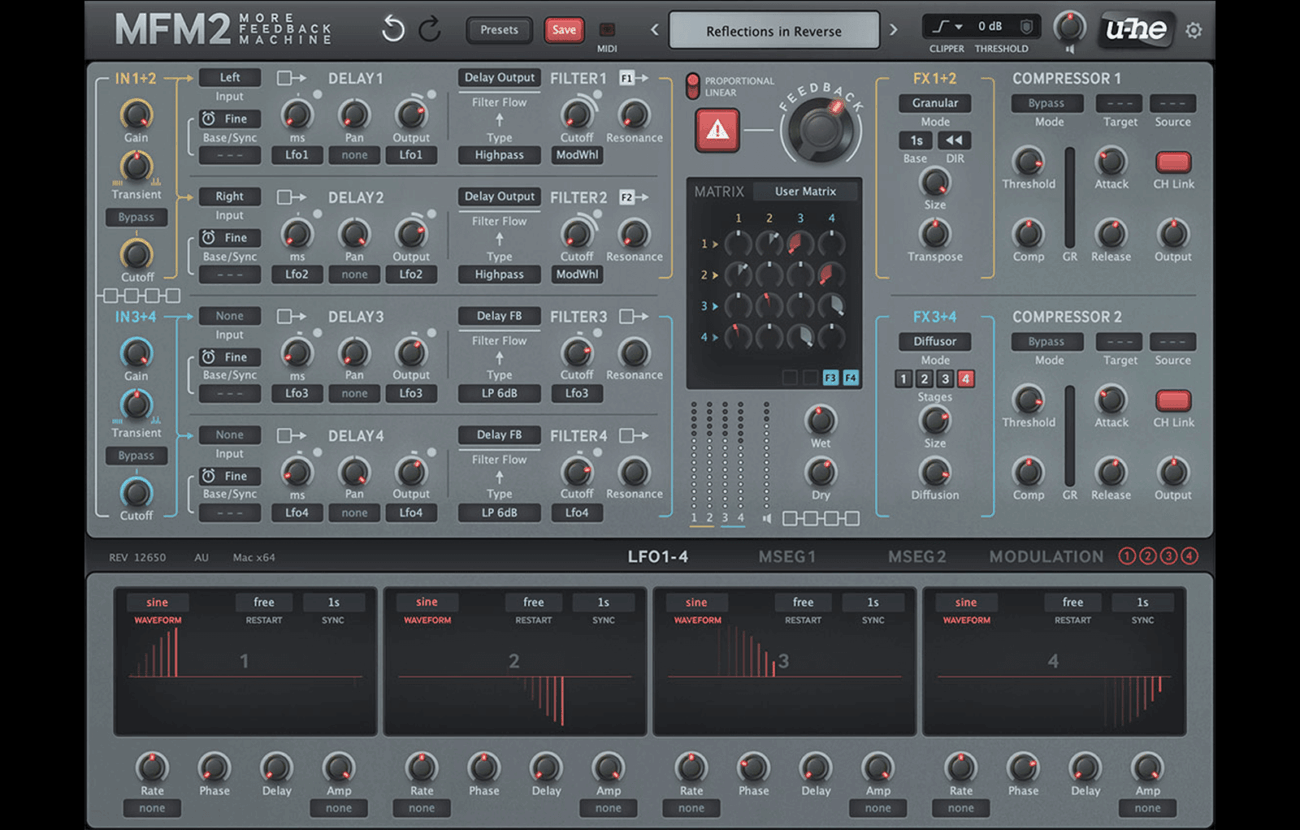Click the Wet knob
This screenshot has height=830, width=1300.
(x=820, y=419)
